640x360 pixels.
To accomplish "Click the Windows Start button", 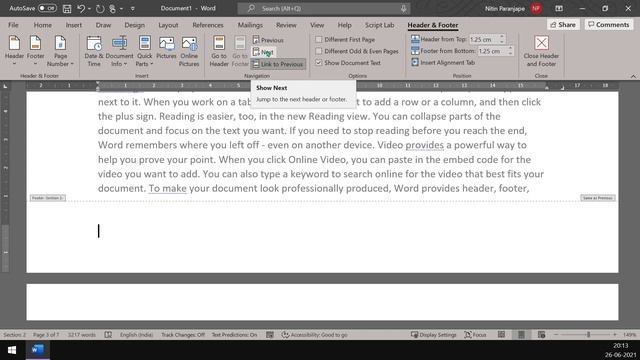I will click(x=12, y=350).
